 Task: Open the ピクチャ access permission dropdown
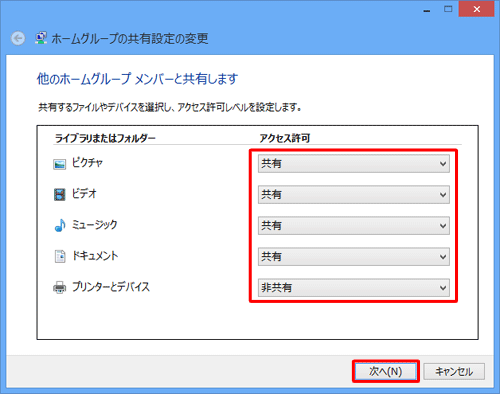tap(354, 163)
